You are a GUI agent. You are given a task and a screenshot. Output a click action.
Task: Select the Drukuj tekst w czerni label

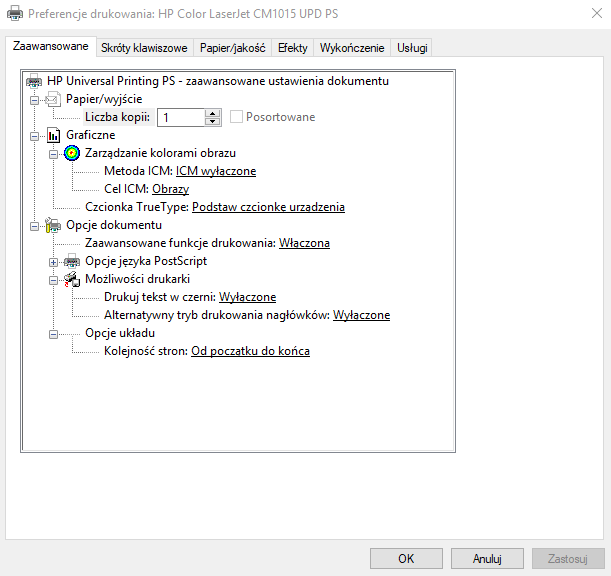click(160, 297)
